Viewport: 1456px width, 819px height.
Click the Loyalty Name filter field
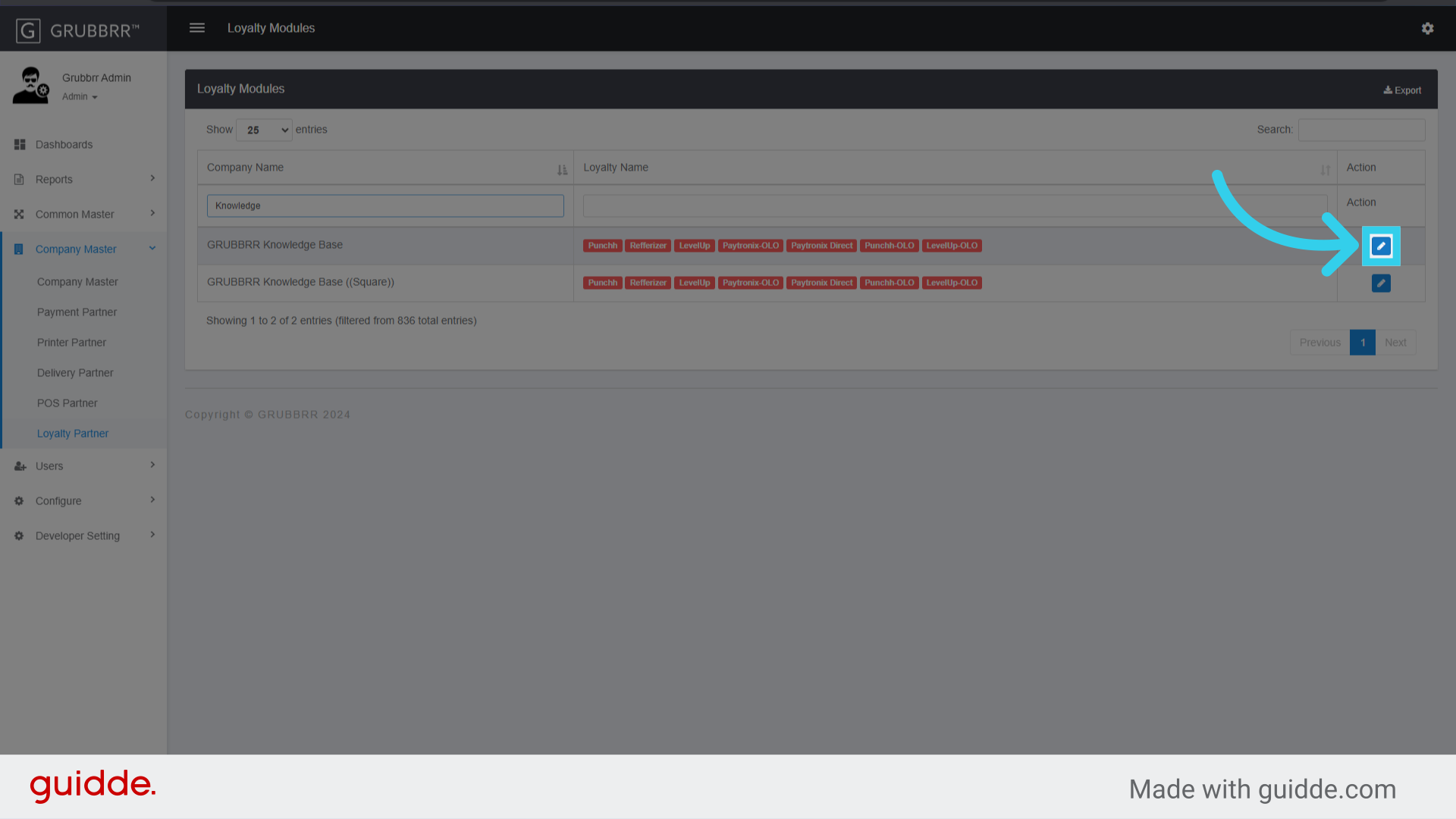pos(955,206)
